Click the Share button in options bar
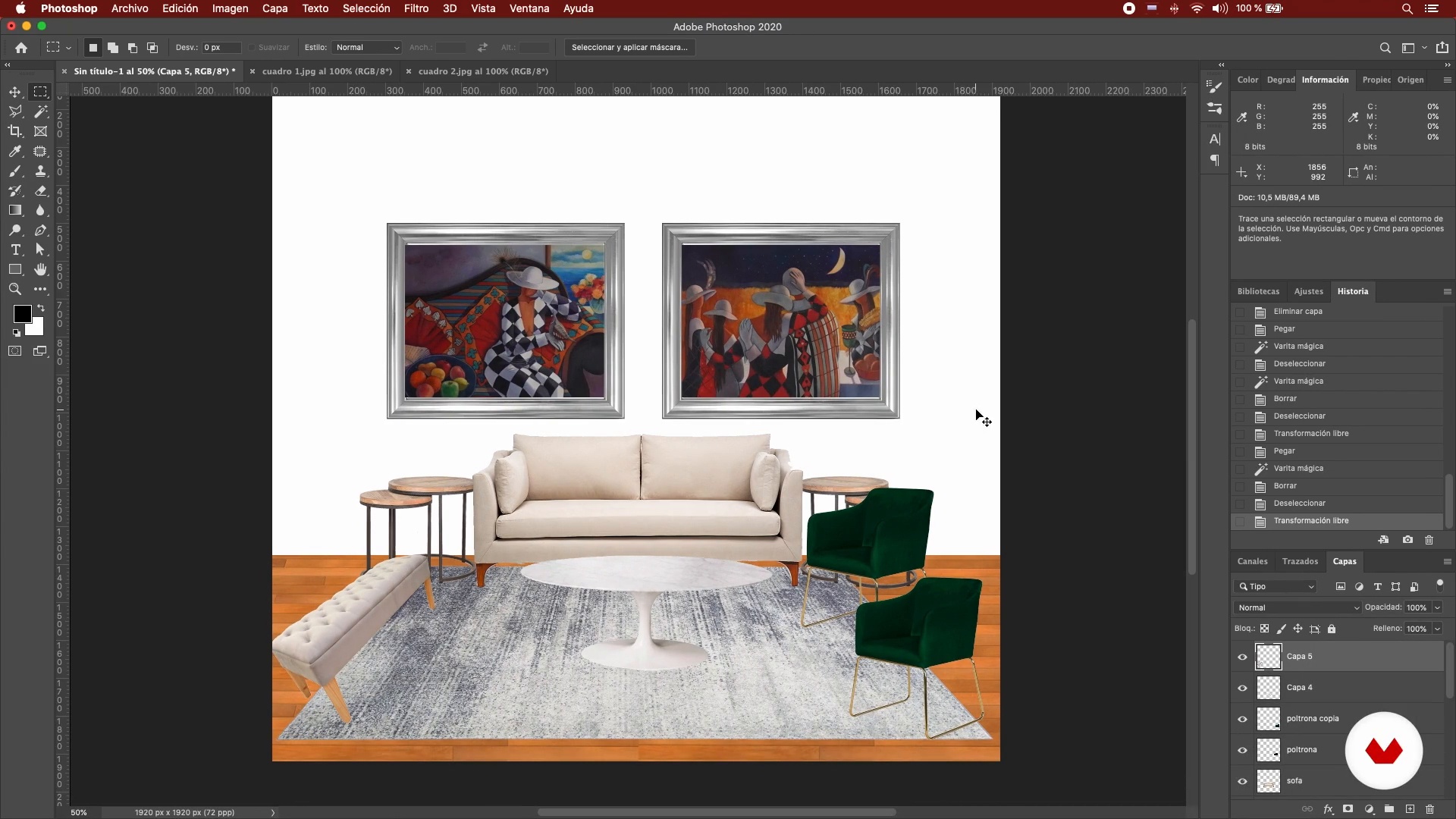The width and height of the screenshot is (1456, 819). coord(1442,47)
